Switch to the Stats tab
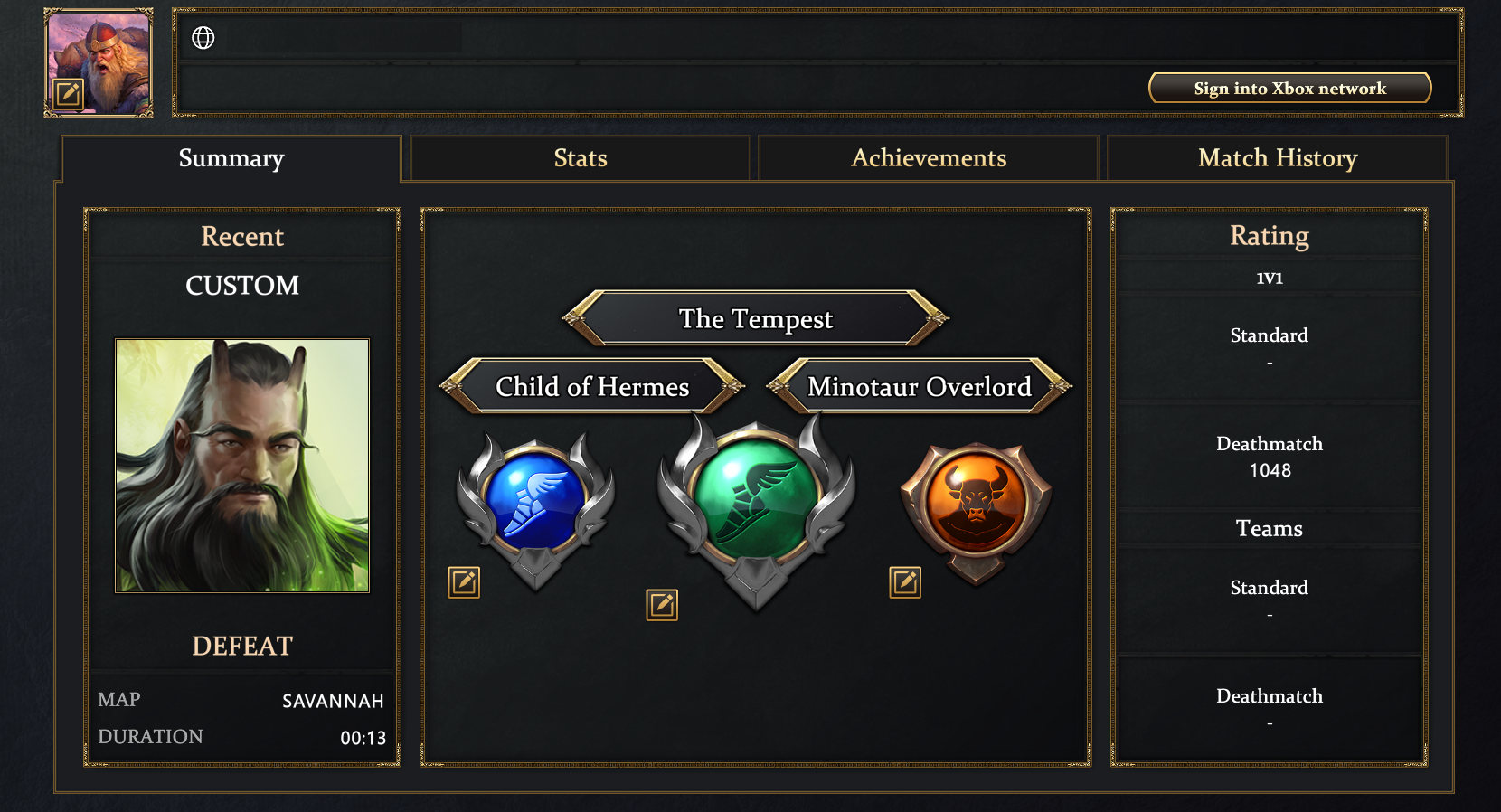 pyautogui.click(x=581, y=158)
